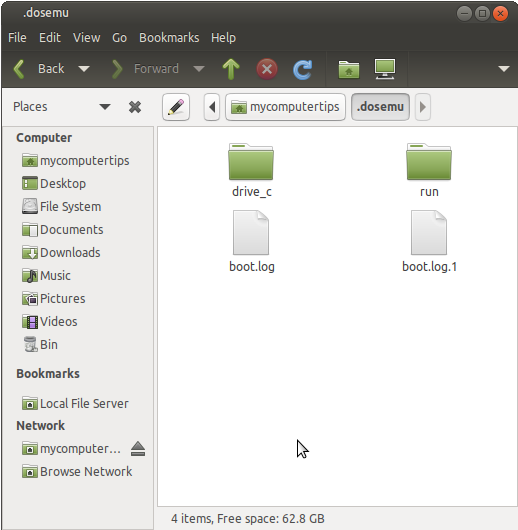
Task: Click the mycomputertips path bar button
Action: pos(285,107)
